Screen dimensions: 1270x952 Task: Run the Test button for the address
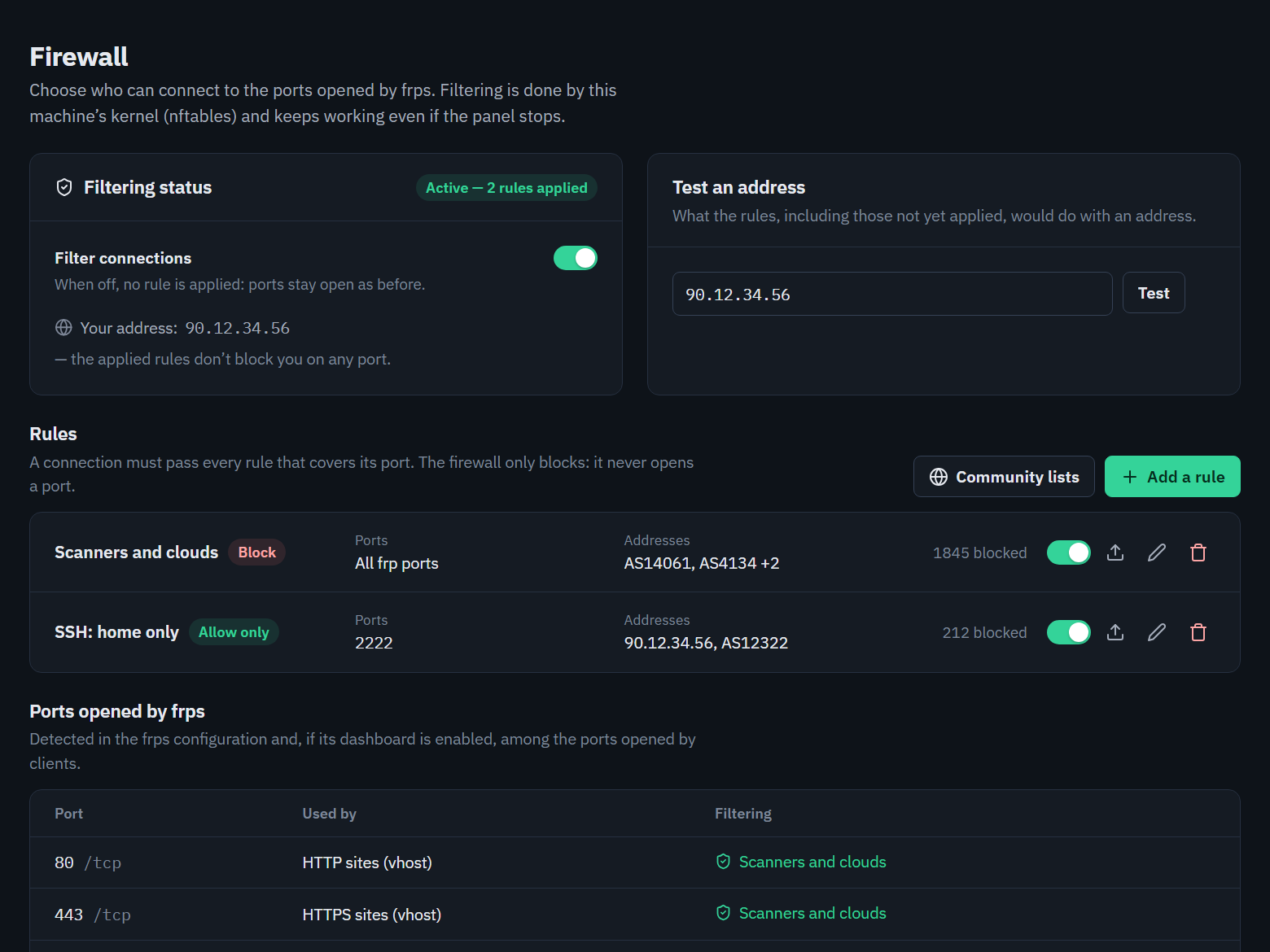click(1154, 293)
